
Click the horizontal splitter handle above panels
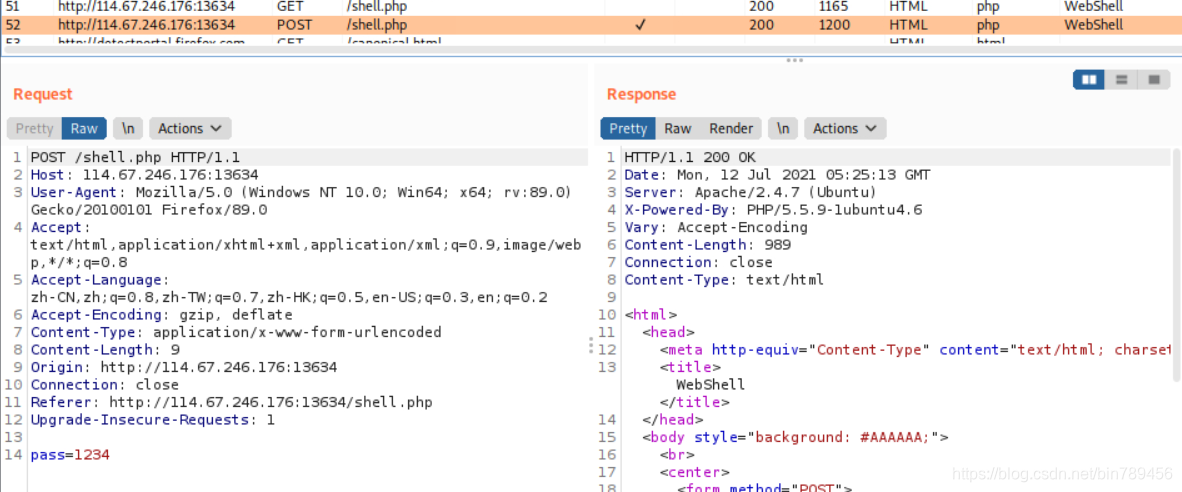(795, 60)
